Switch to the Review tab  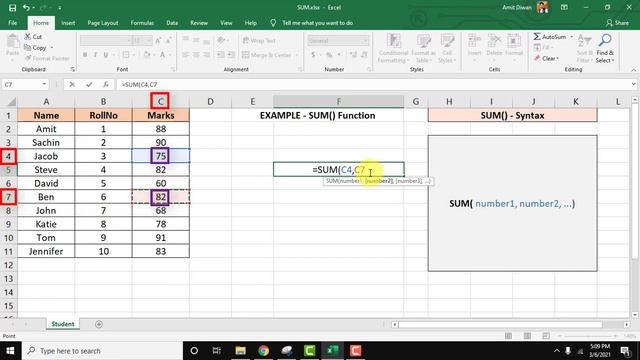coord(199,23)
